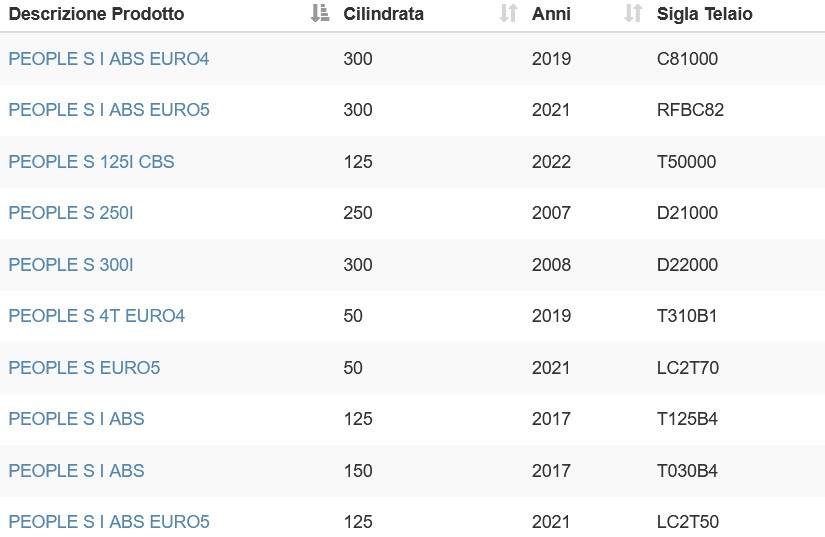Image resolution: width=825 pixels, height=537 pixels.
Task: Open PEOPLE S I ABS 150cc link
Action: tap(76, 470)
